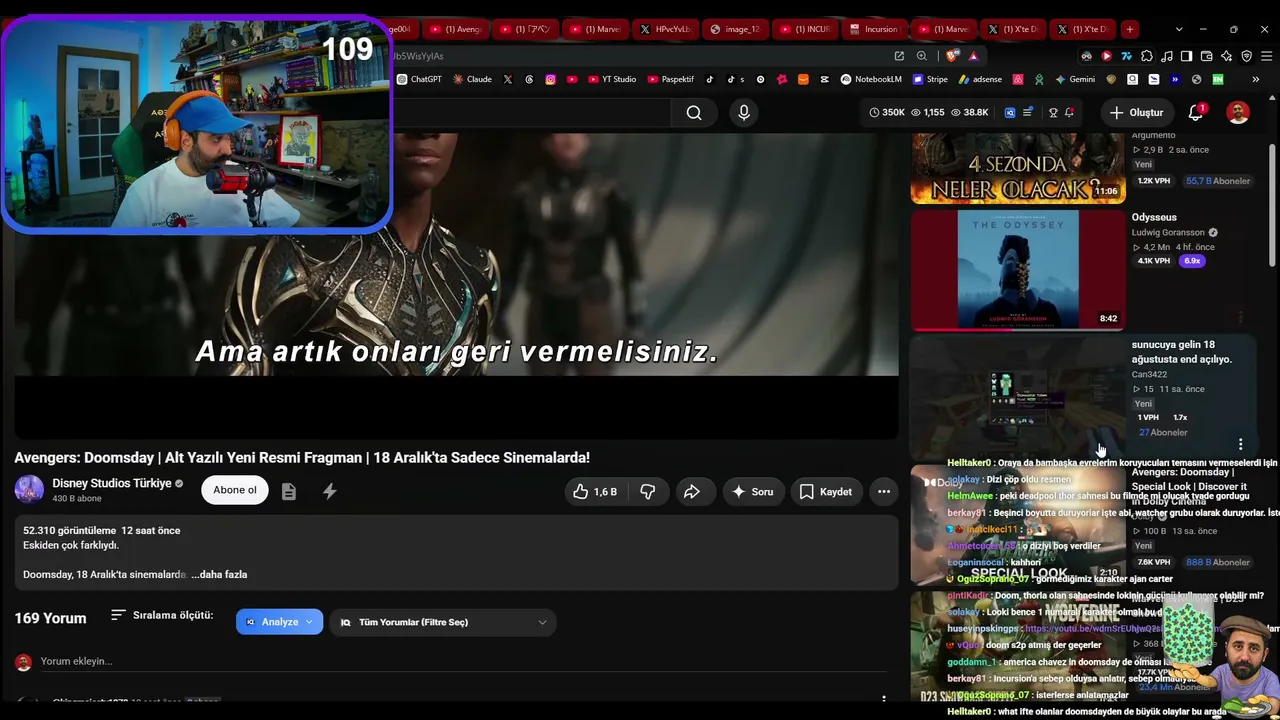Switch to the Incursion tab
This screenshot has width=1280, height=720.
pos(874,29)
